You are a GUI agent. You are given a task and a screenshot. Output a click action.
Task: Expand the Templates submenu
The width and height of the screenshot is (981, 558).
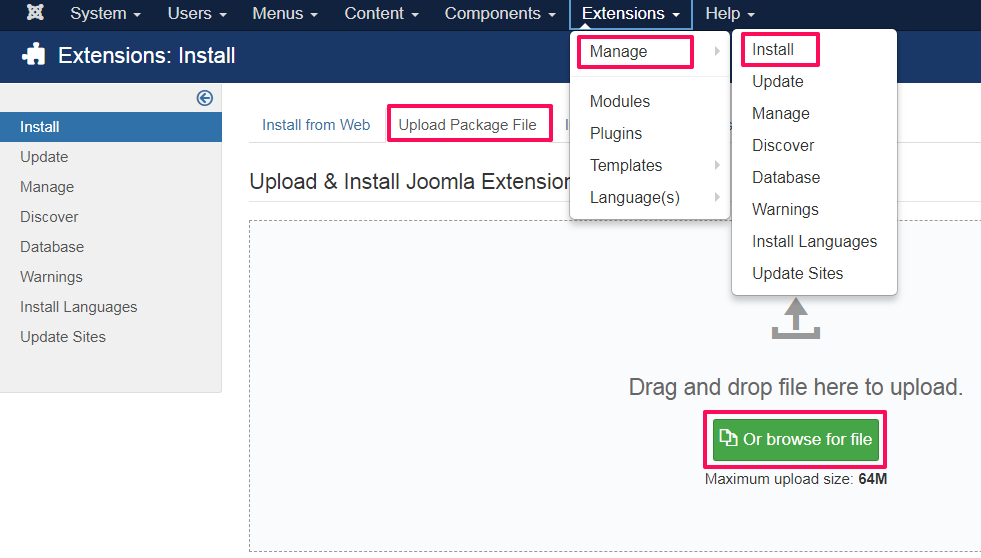650,165
